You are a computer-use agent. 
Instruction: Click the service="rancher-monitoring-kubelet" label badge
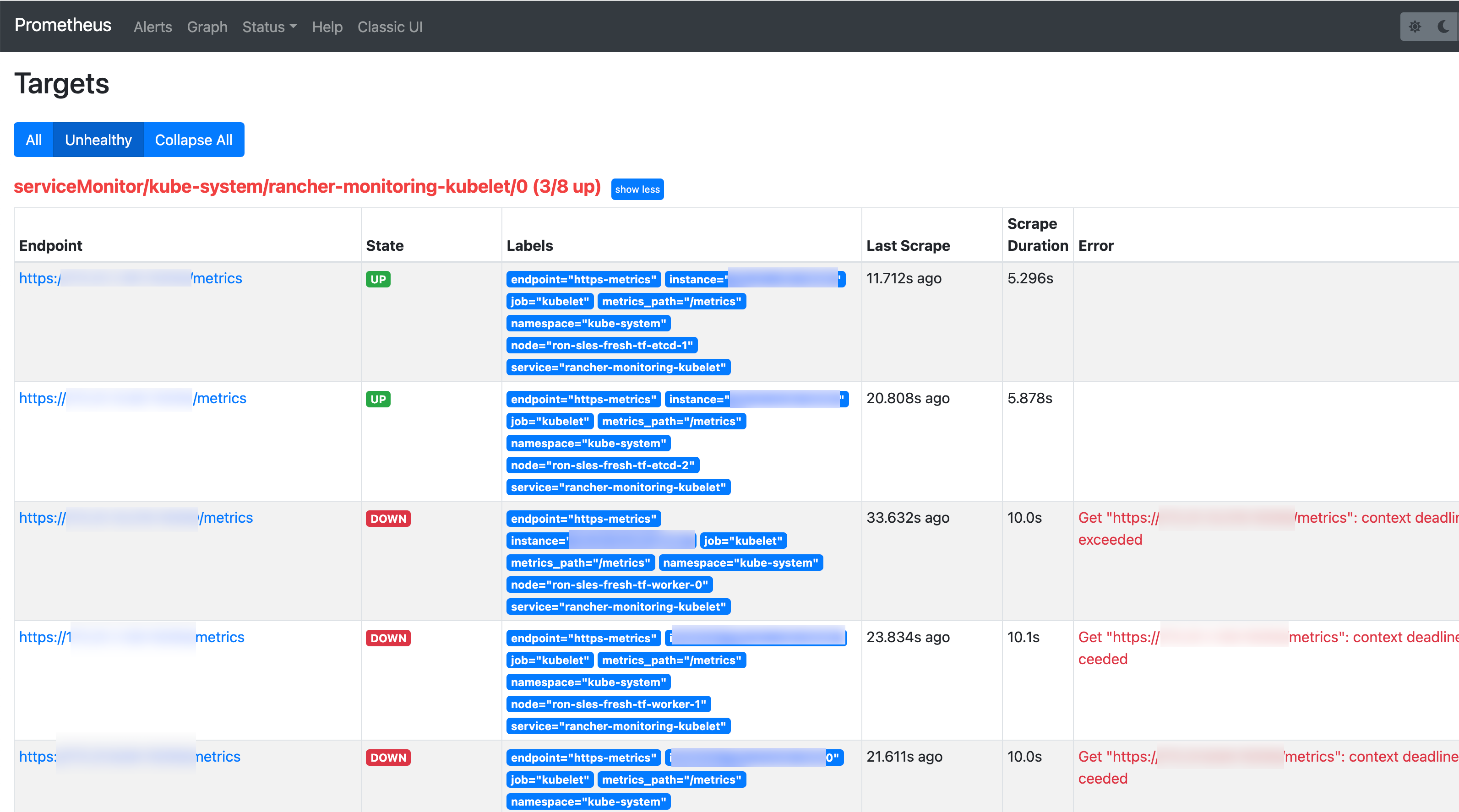pyautogui.click(x=617, y=367)
